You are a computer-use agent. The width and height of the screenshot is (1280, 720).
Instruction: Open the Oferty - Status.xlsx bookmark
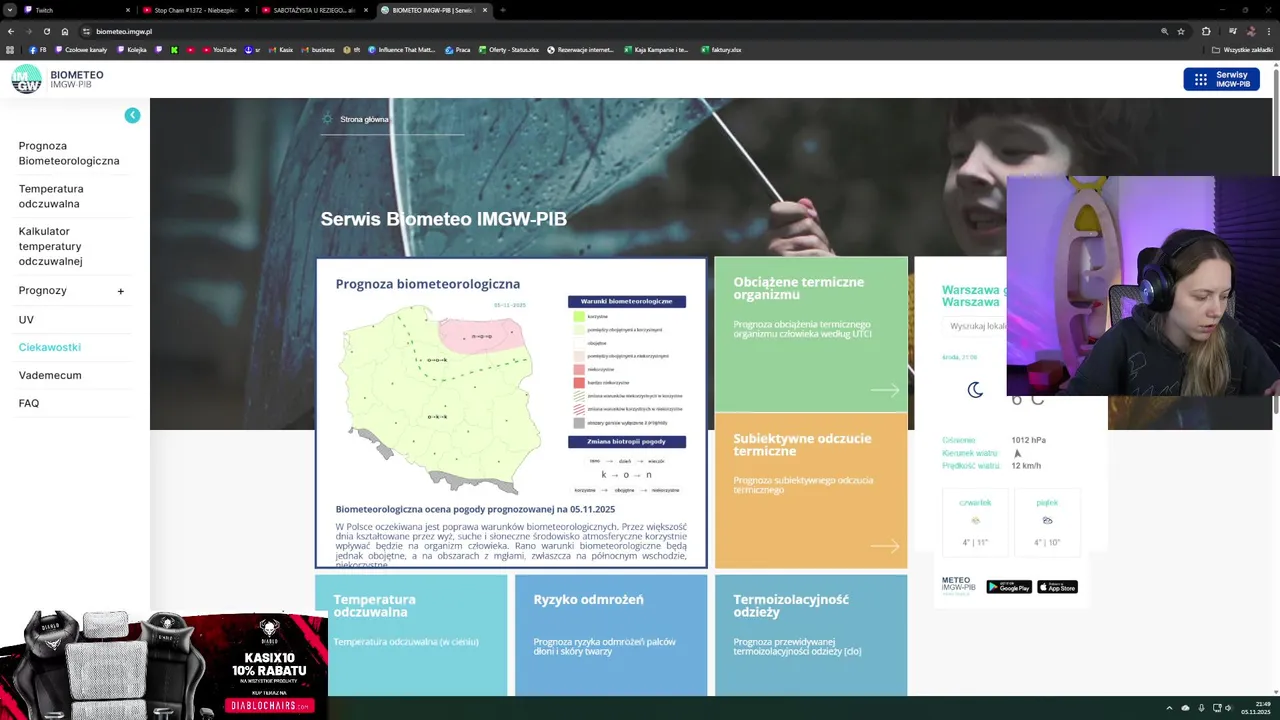(x=508, y=50)
